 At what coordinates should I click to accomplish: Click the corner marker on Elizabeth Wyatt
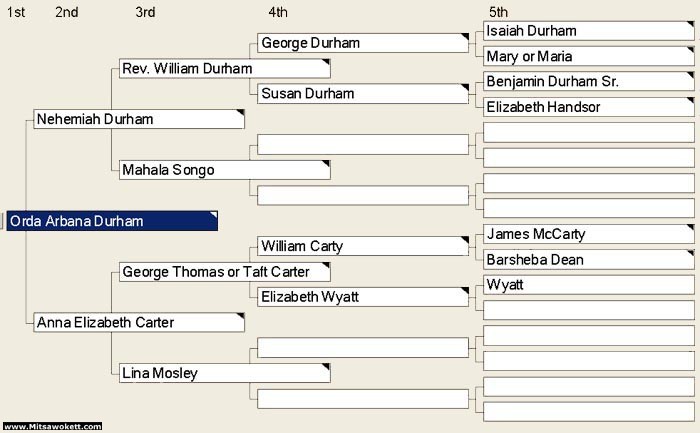(465, 291)
